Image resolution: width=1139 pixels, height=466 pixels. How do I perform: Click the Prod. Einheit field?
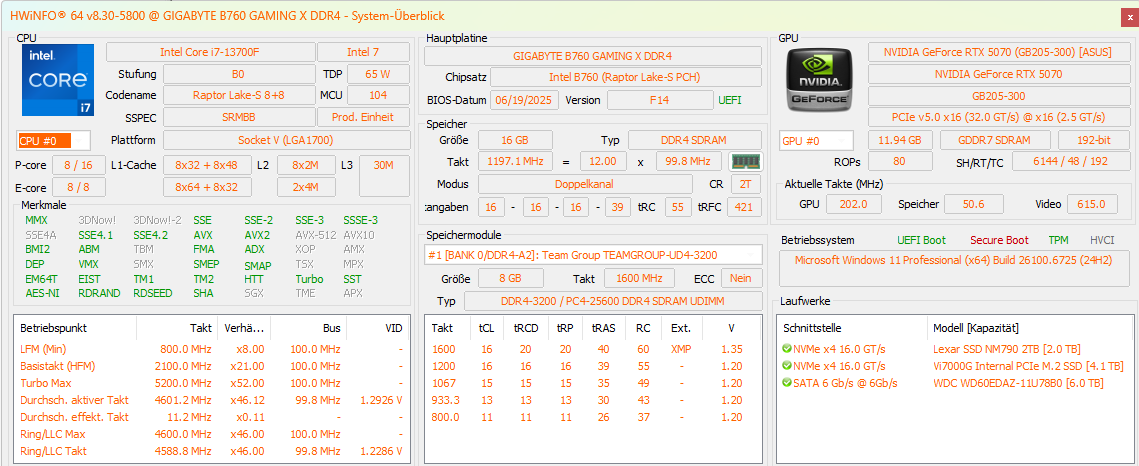(x=363, y=117)
